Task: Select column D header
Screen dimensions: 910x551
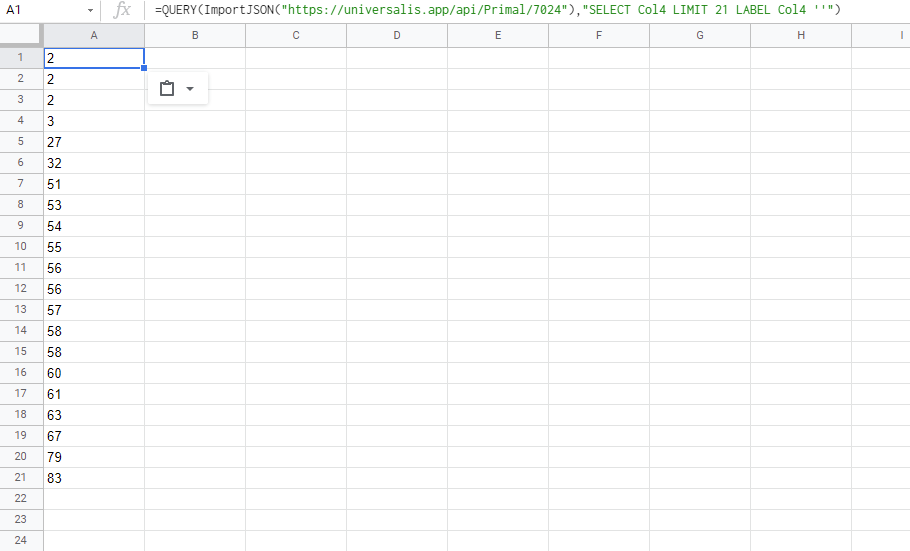Action: click(x=397, y=35)
